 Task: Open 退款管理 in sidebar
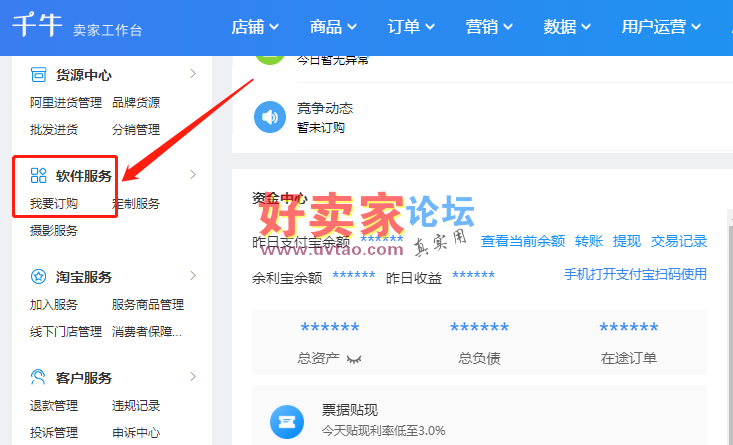click(54, 406)
